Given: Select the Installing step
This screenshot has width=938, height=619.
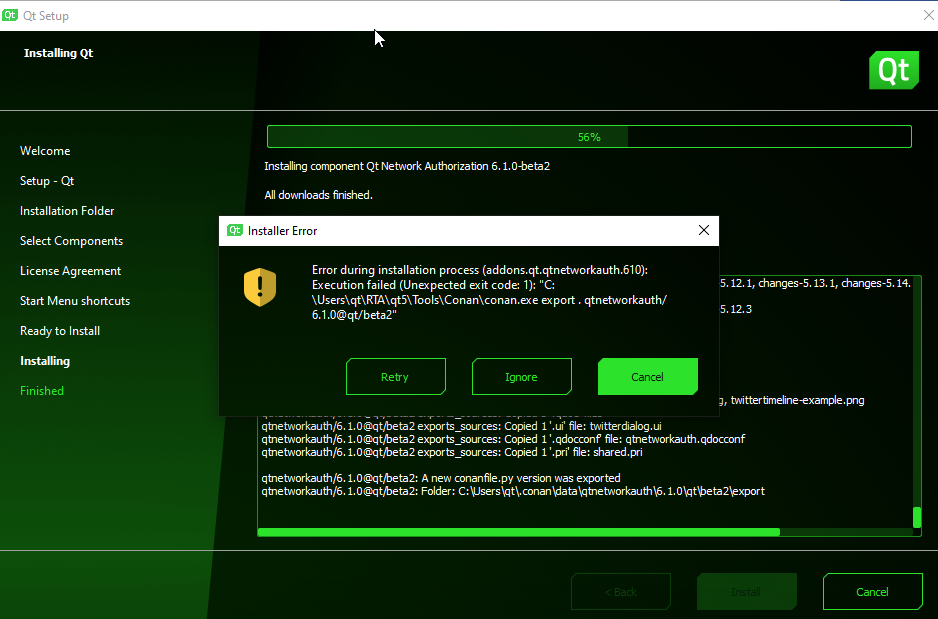Looking at the screenshot, I should pyautogui.click(x=45, y=361).
